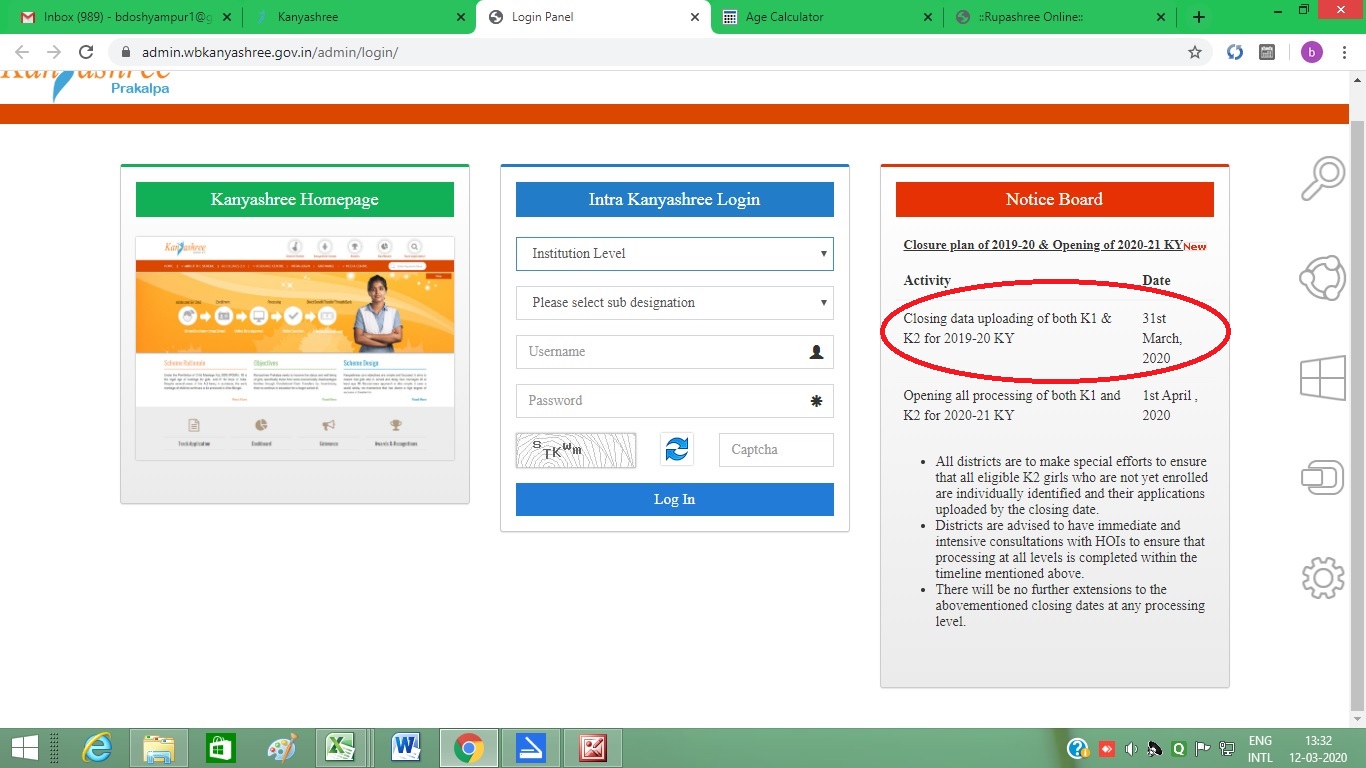This screenshot has width=1366, height=768.
Task: Open the help question mark tray icon
Action: click(x=1077, y=749)
